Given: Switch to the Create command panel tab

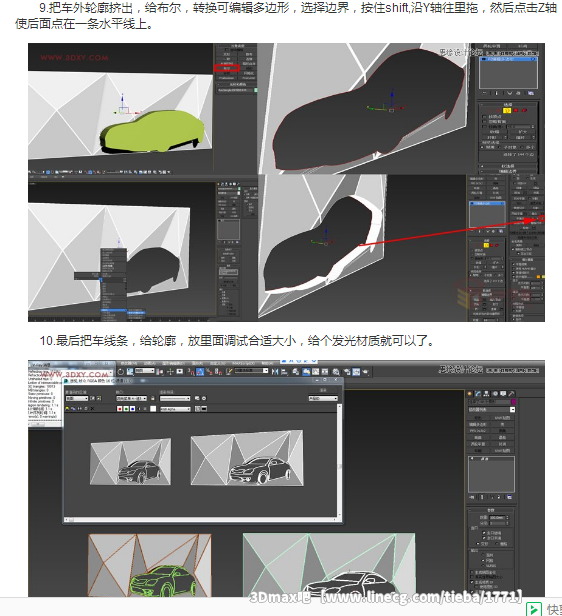Looking at the screenshot, I should 469,394.
